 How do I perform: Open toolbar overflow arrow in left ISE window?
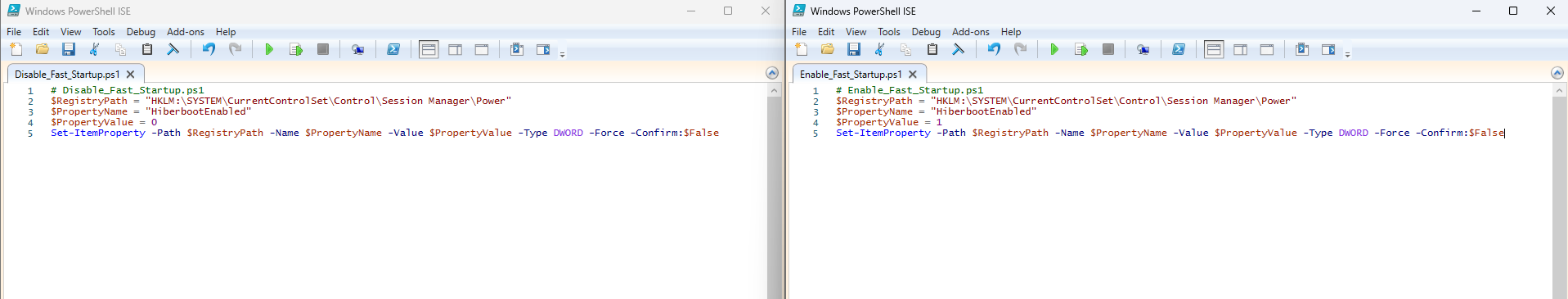[x=562, y=54]
